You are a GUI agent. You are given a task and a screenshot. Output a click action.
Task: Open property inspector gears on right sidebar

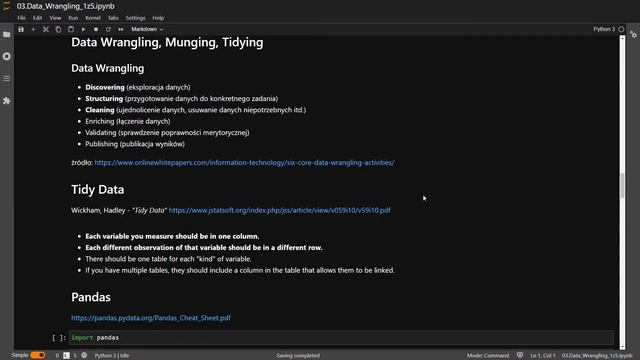(633, 35)
